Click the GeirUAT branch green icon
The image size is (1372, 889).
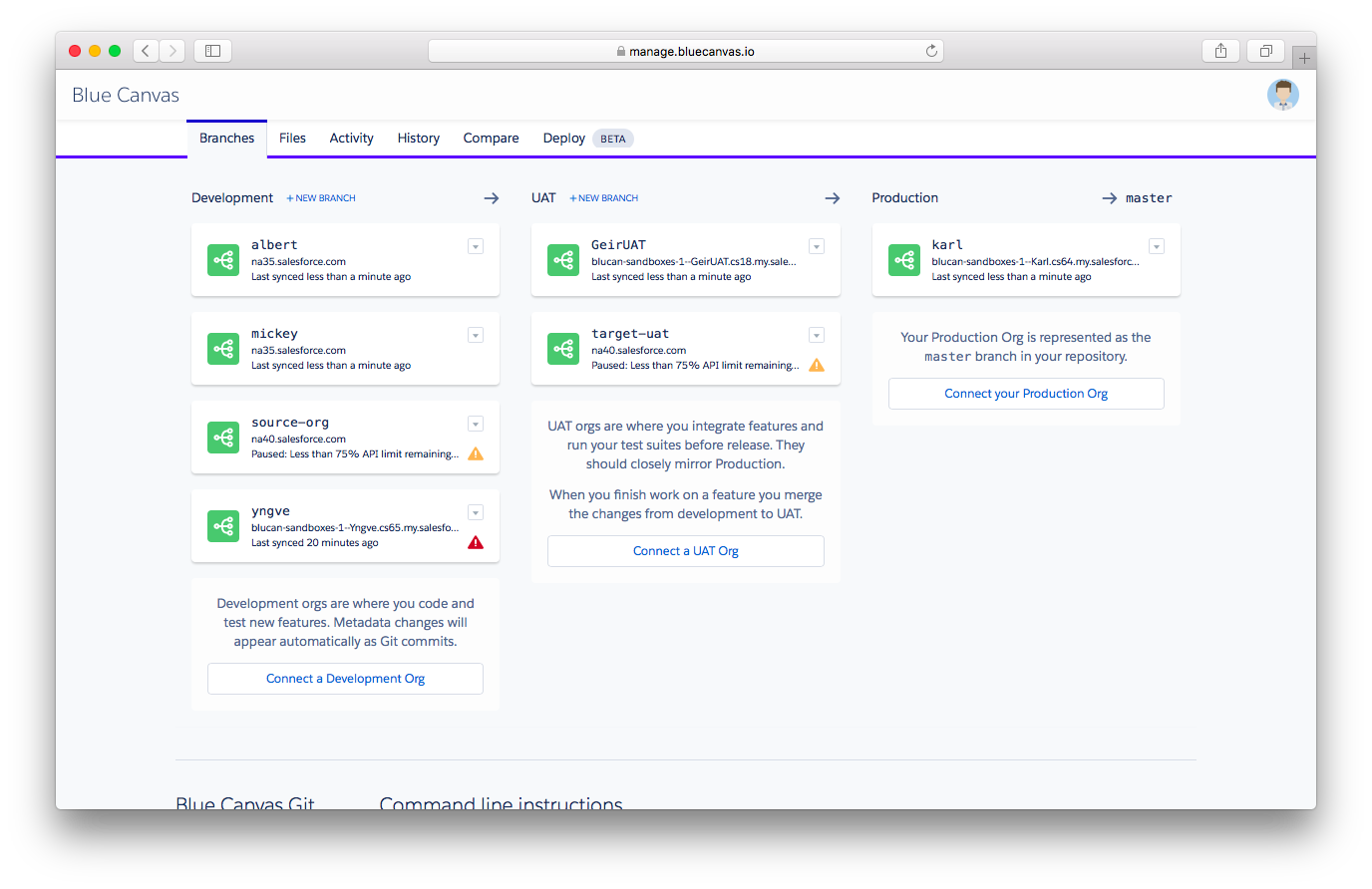coord(563,260)
